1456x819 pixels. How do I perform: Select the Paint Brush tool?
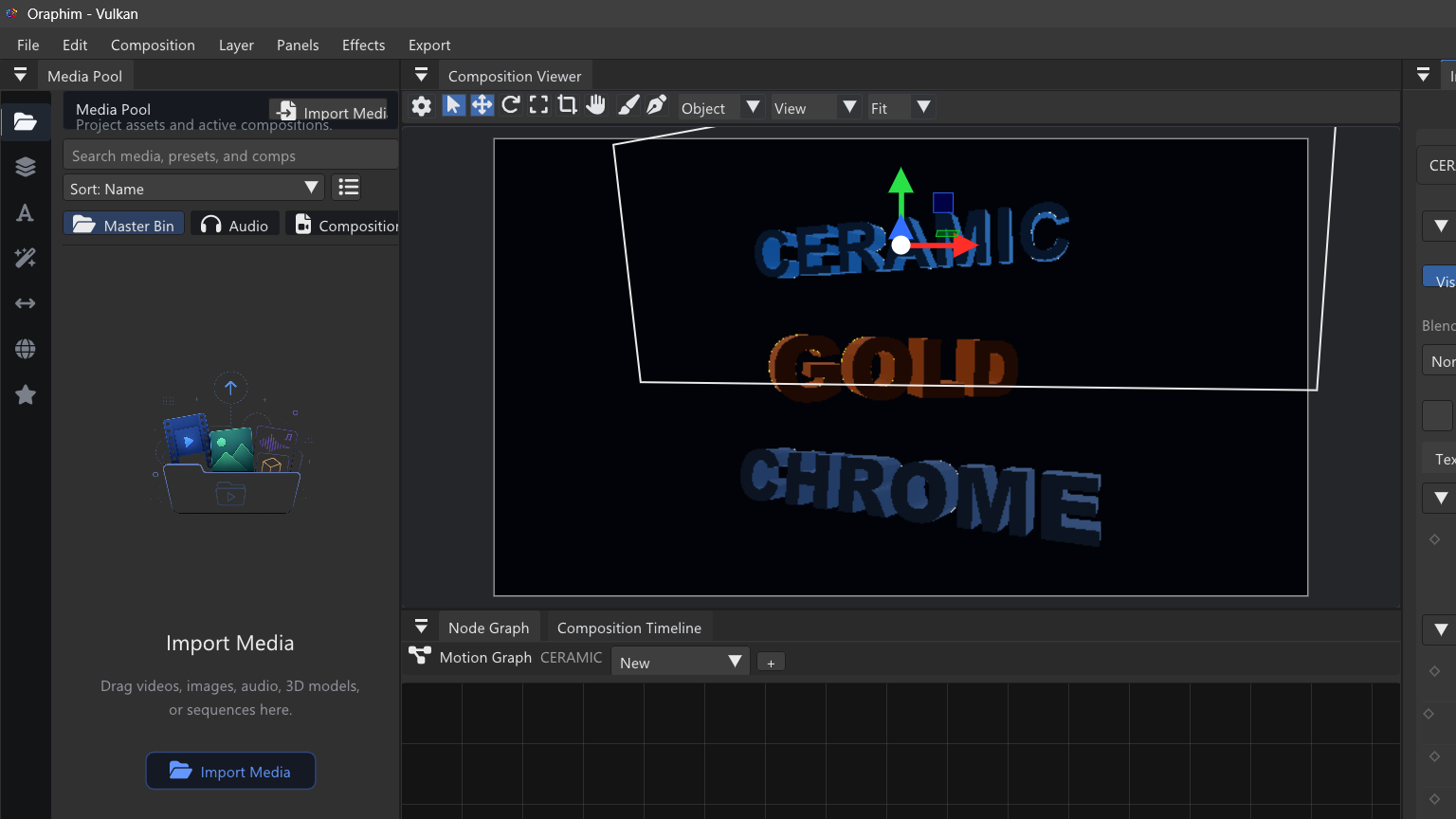coord(628,105)
